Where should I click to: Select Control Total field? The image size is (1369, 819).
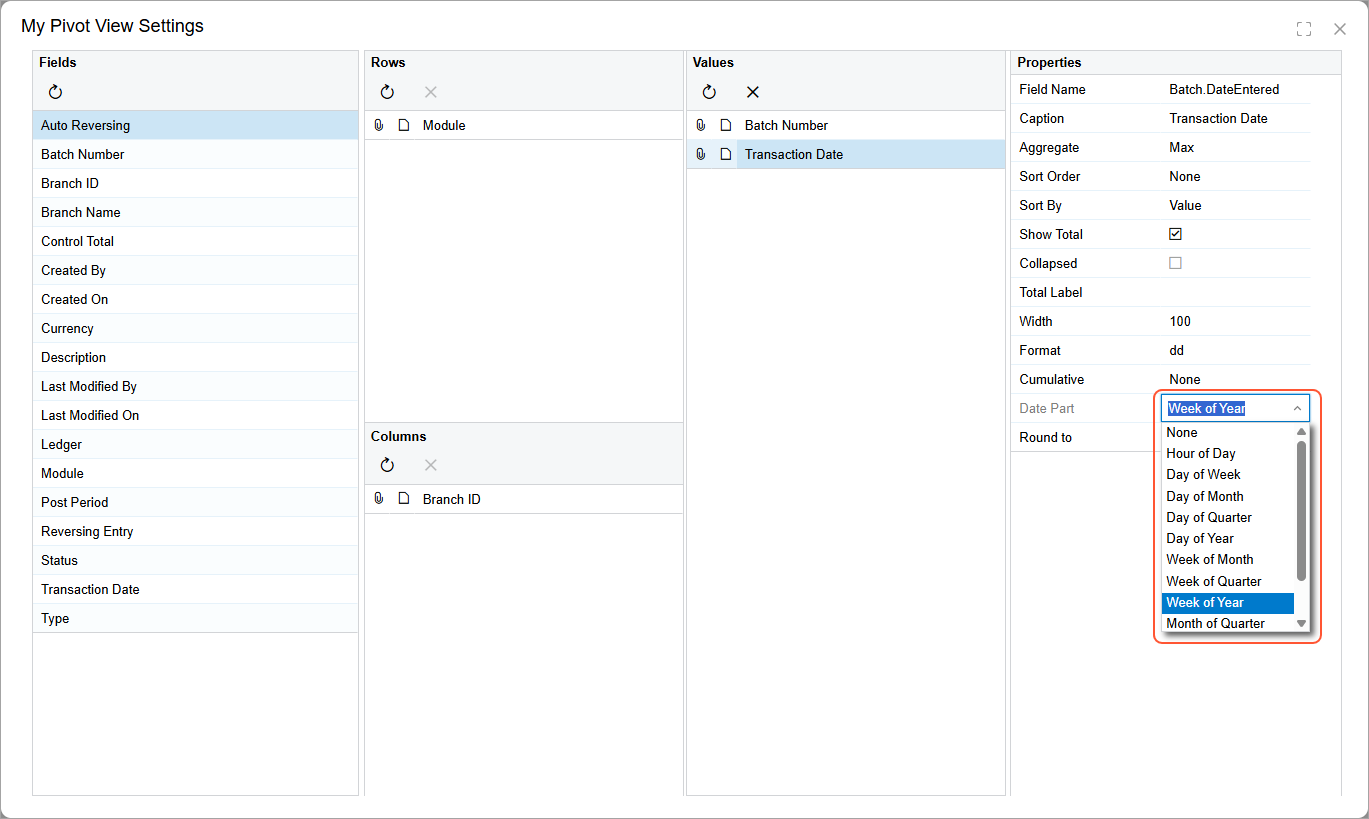(x=195, y=241)
